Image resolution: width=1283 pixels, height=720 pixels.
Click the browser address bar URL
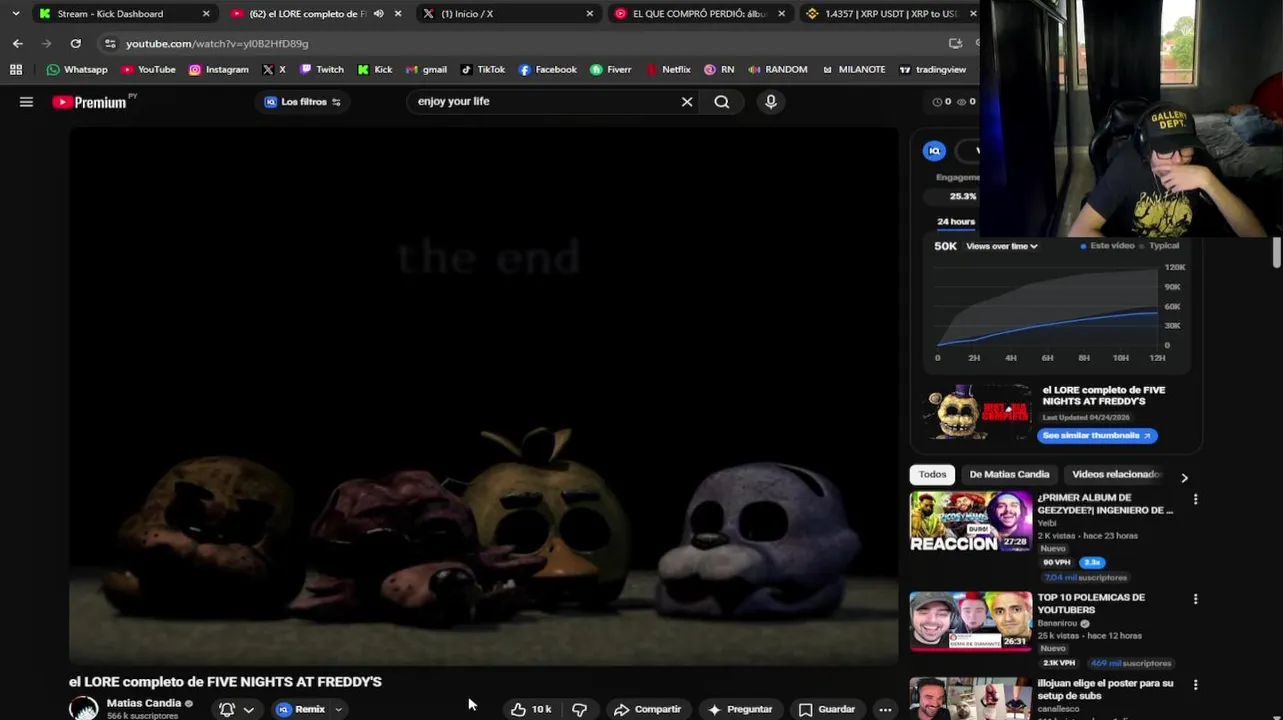point(217,44)
